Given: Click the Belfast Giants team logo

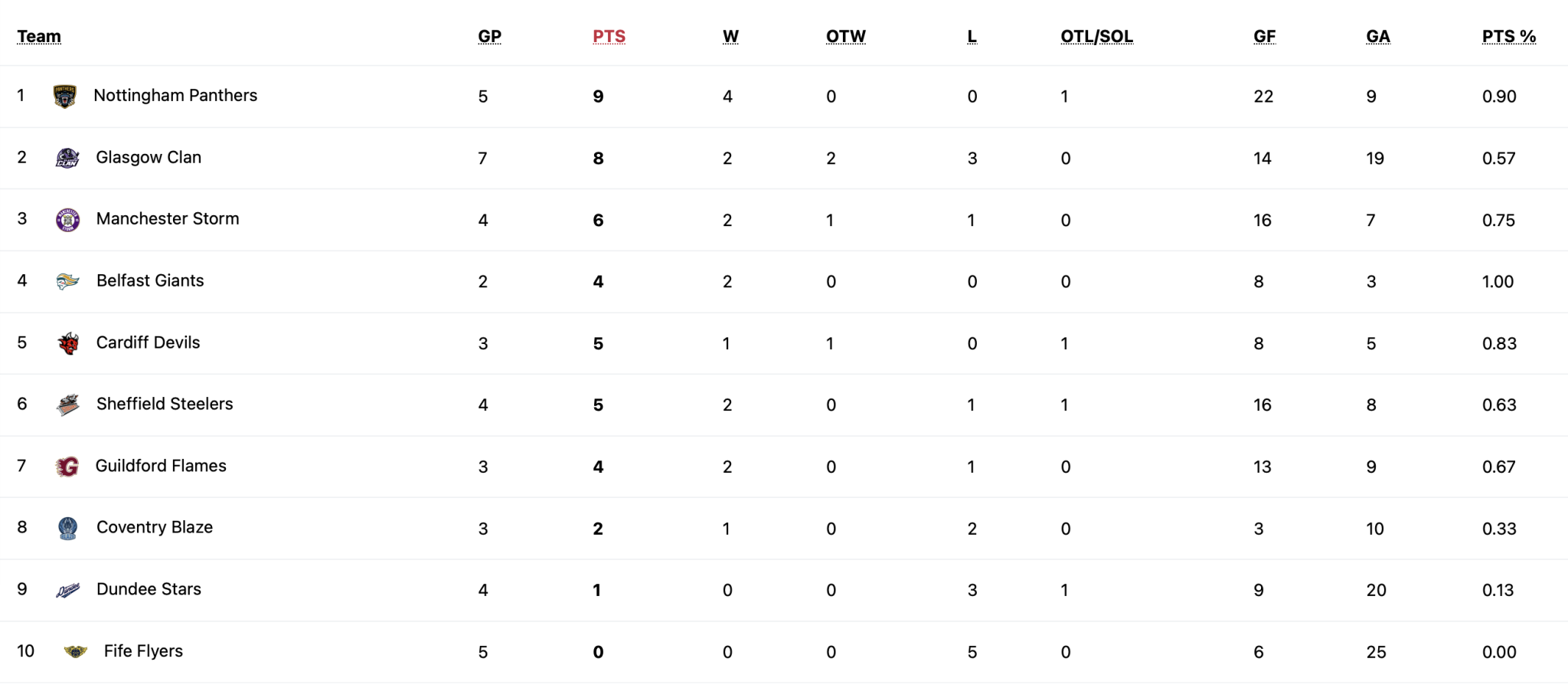Looking at the screenshot, I should tap(67, 282).
